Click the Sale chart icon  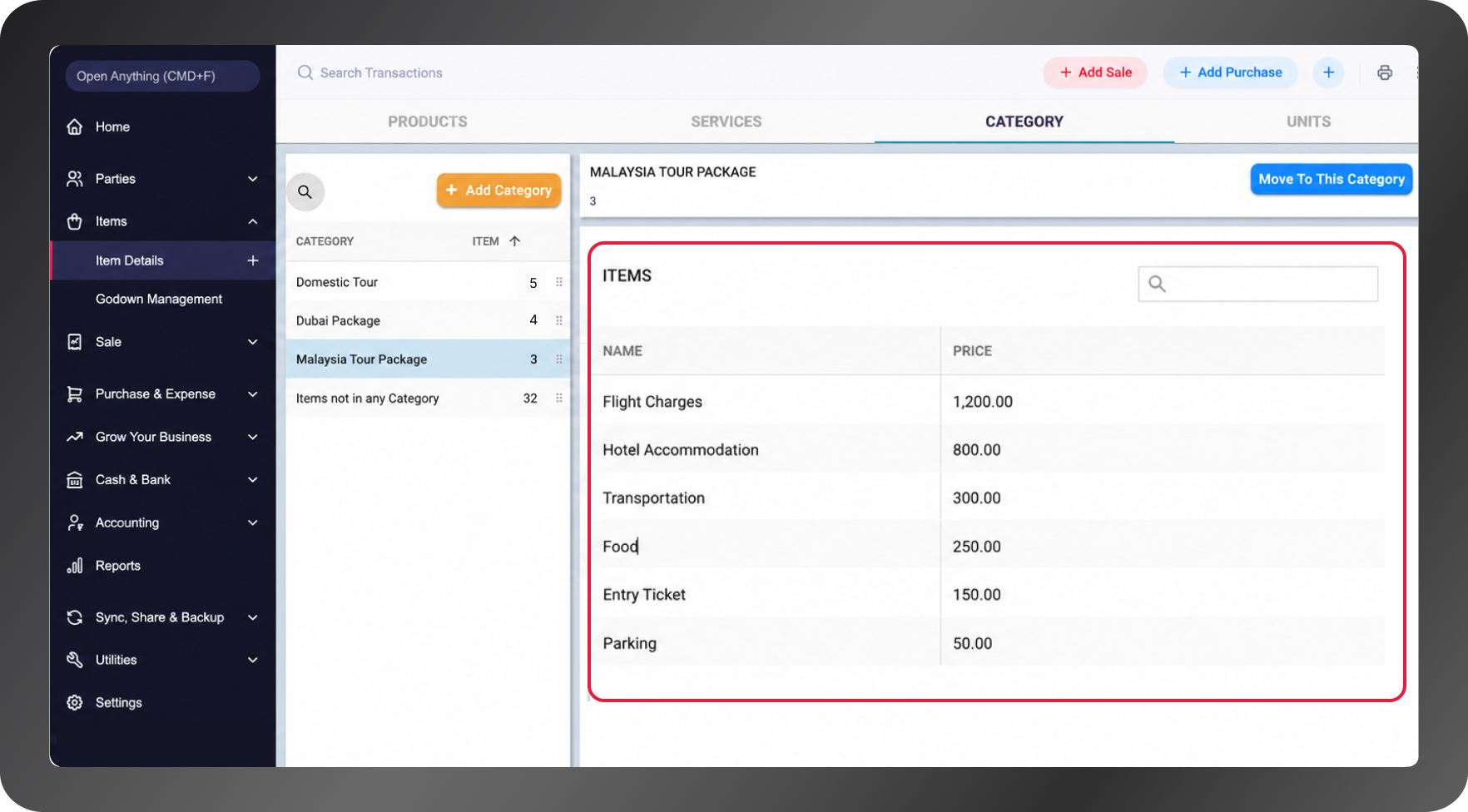coord(75,342)
